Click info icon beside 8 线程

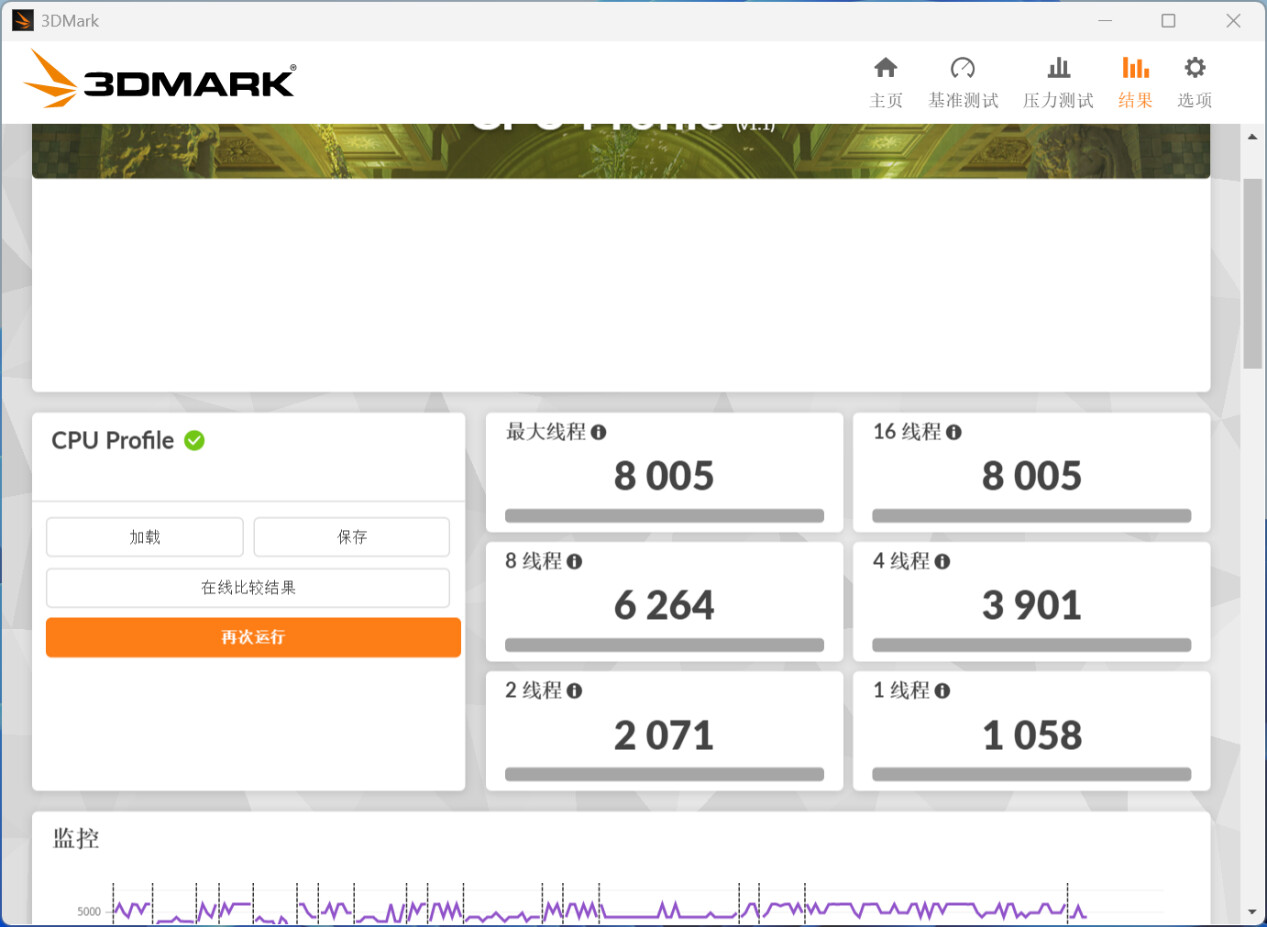point(574,562)
